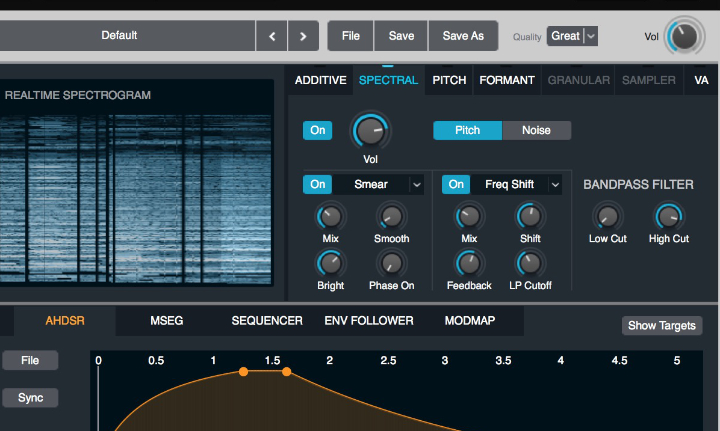Click the BANDPASS FILTER heading

[638, 185]
